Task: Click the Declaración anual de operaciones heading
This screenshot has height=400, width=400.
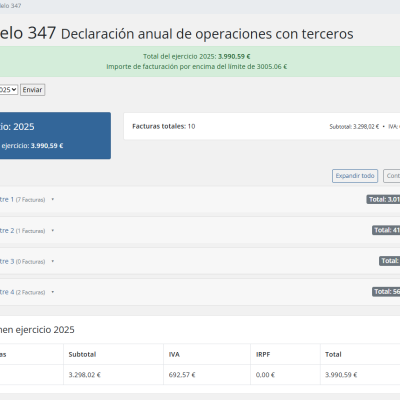Action: (207, 34)
